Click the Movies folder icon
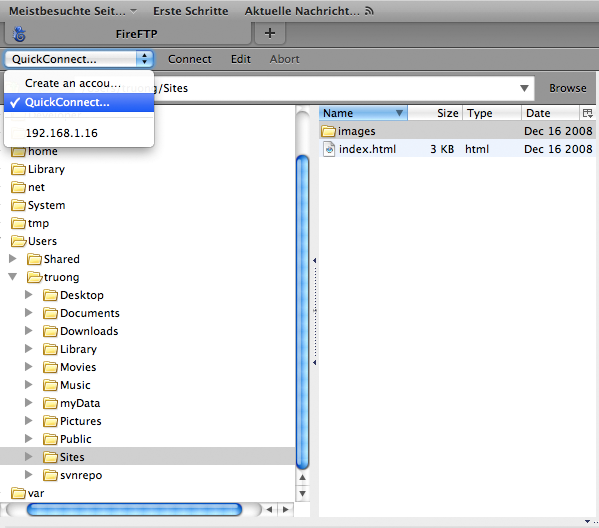Image resolution: width=599 pixels, height=528 pixels. click(50, 367)
